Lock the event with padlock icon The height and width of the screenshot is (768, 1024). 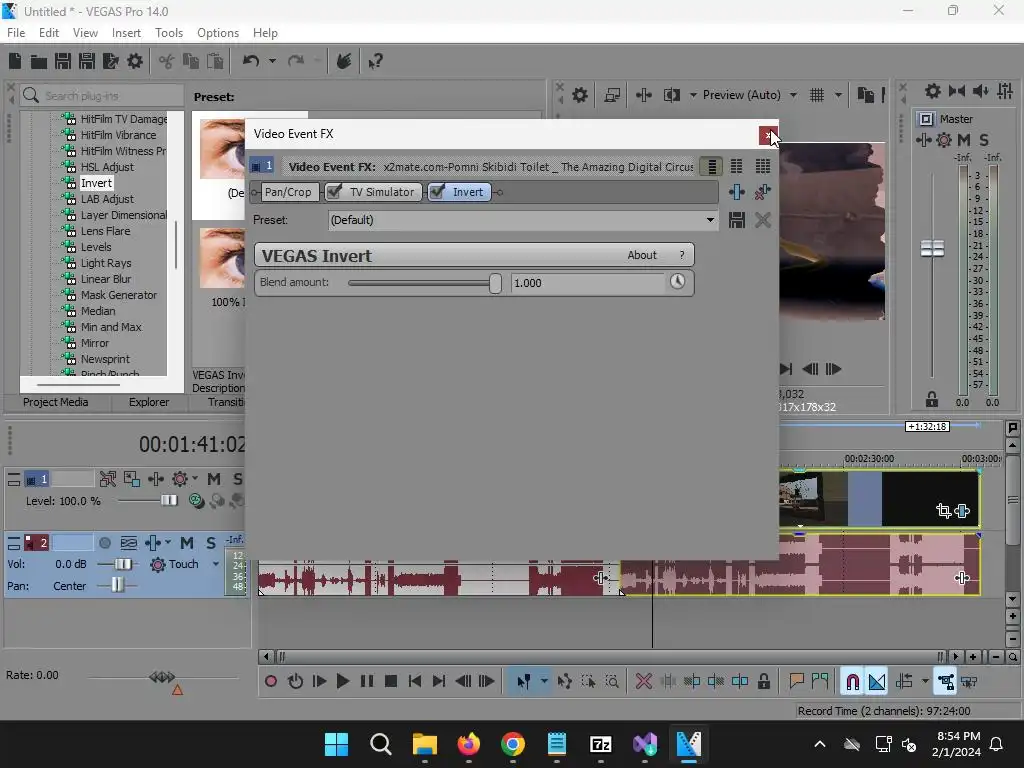click(763, 682)
